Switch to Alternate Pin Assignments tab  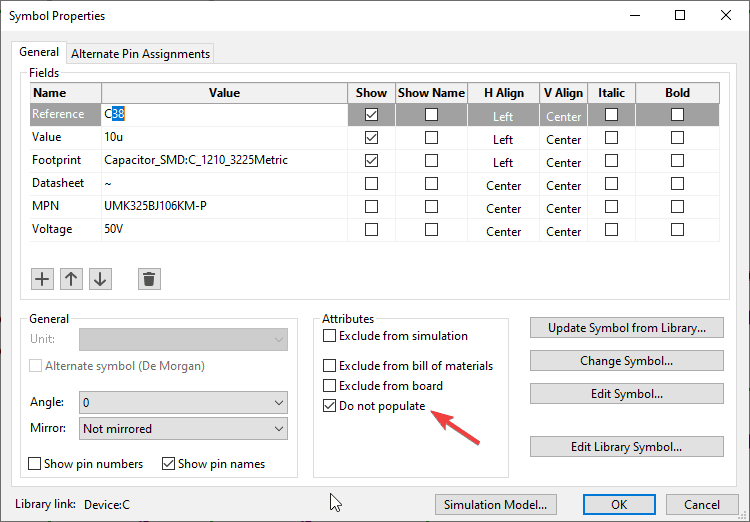pos(140,54)
